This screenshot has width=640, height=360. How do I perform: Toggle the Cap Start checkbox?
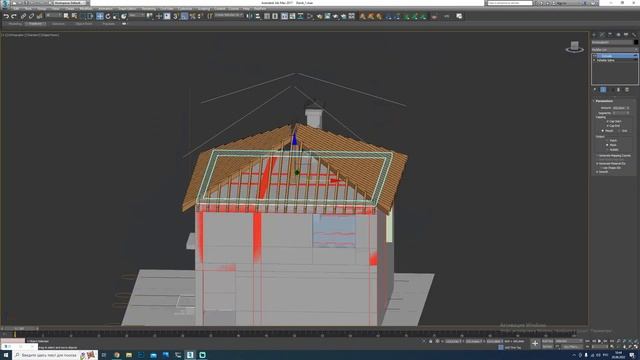pos(607,121)
